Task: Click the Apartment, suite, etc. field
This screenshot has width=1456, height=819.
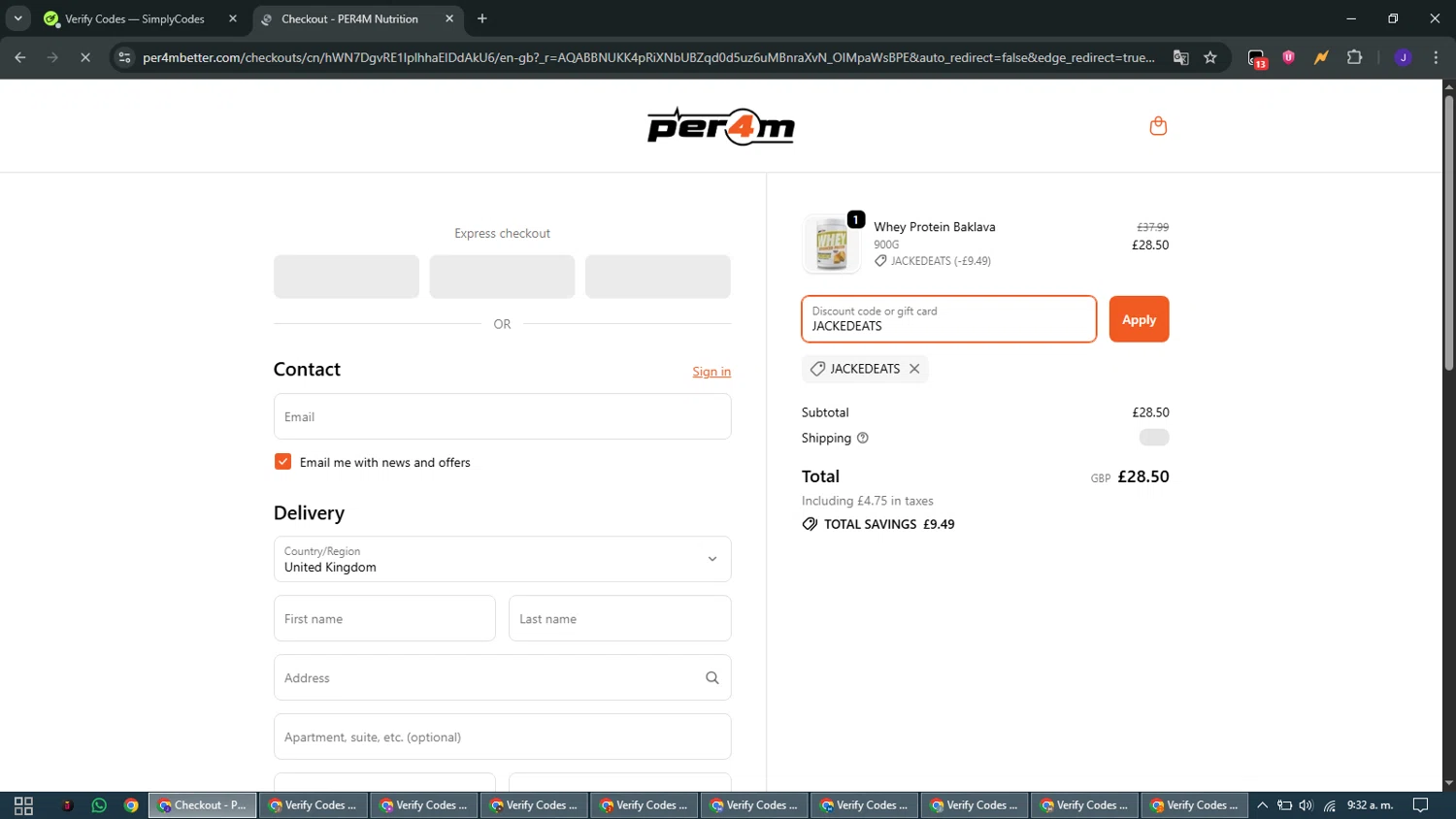Action: tap(502, 737)
